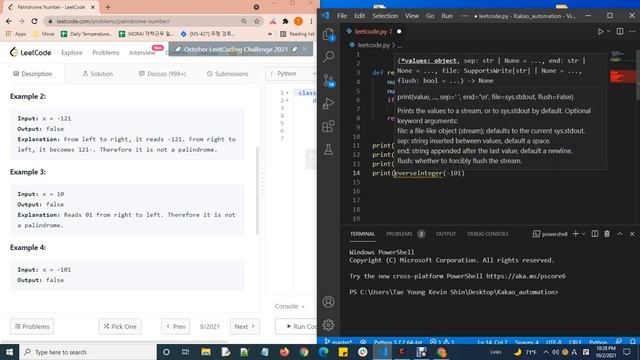Go back in Chrome
Image resolution: width=640 pixels, height=360 pixels.
tap(9, 21)
